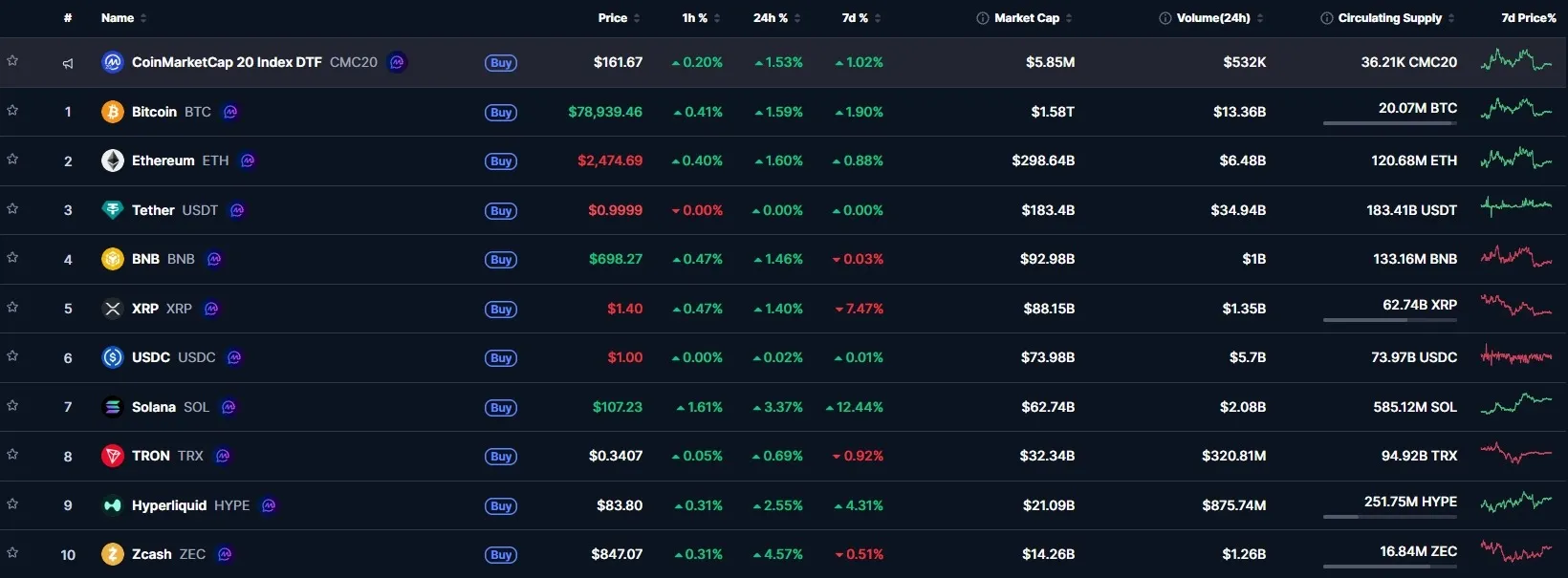Star Hyperliquid for the watchlist

12,503
